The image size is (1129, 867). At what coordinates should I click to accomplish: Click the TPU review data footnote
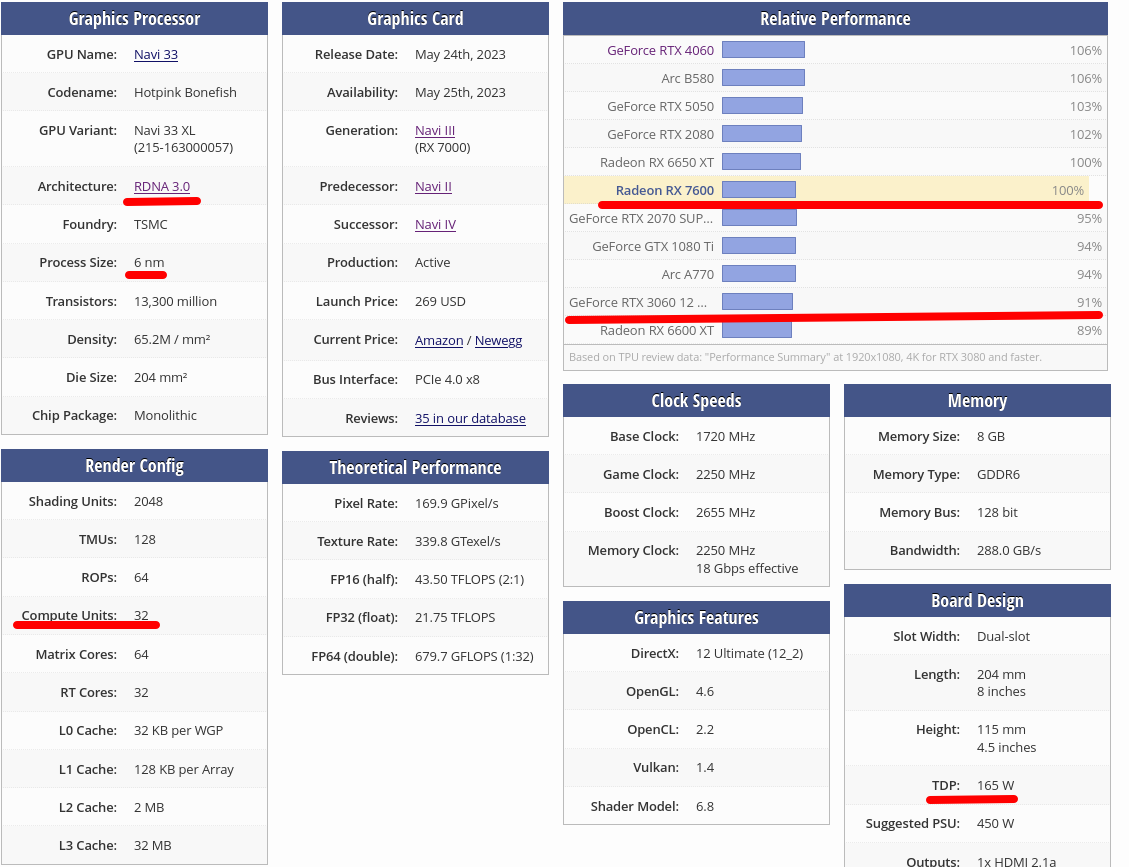click(x=805, y=357)
